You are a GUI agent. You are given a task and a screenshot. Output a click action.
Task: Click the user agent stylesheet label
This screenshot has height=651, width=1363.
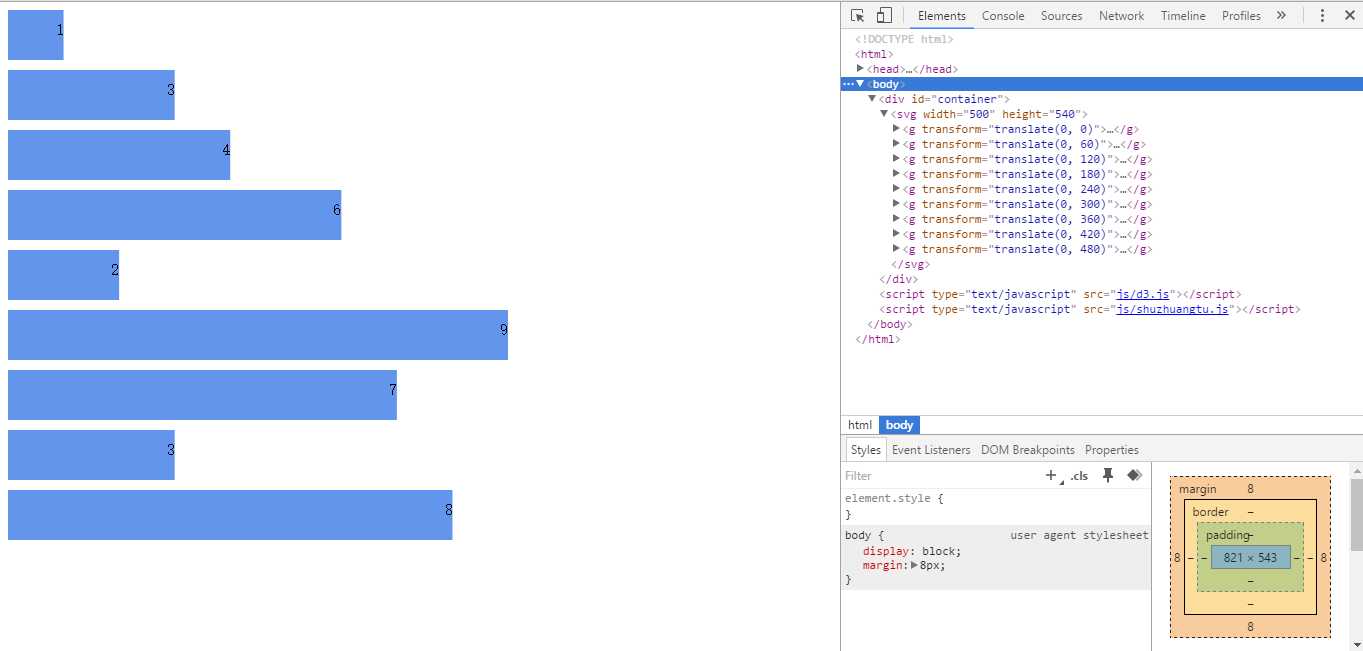[1079, 535]
